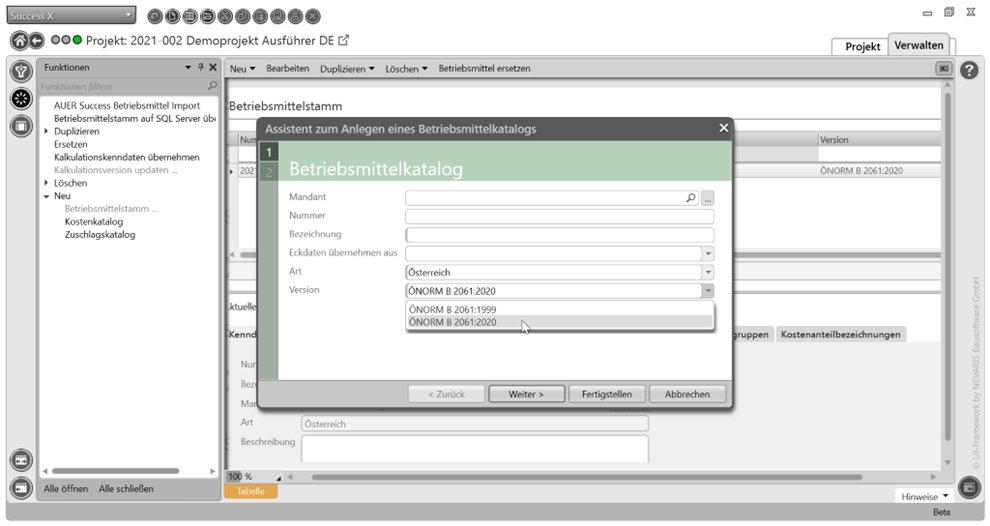
Task: Click the magnifier in Funktionen filter
Action: (x=212, y=86)
